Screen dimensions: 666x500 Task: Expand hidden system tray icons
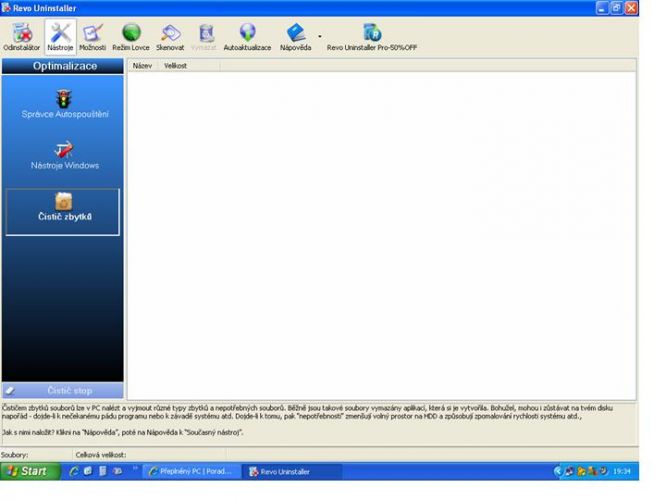click(558, 471)
